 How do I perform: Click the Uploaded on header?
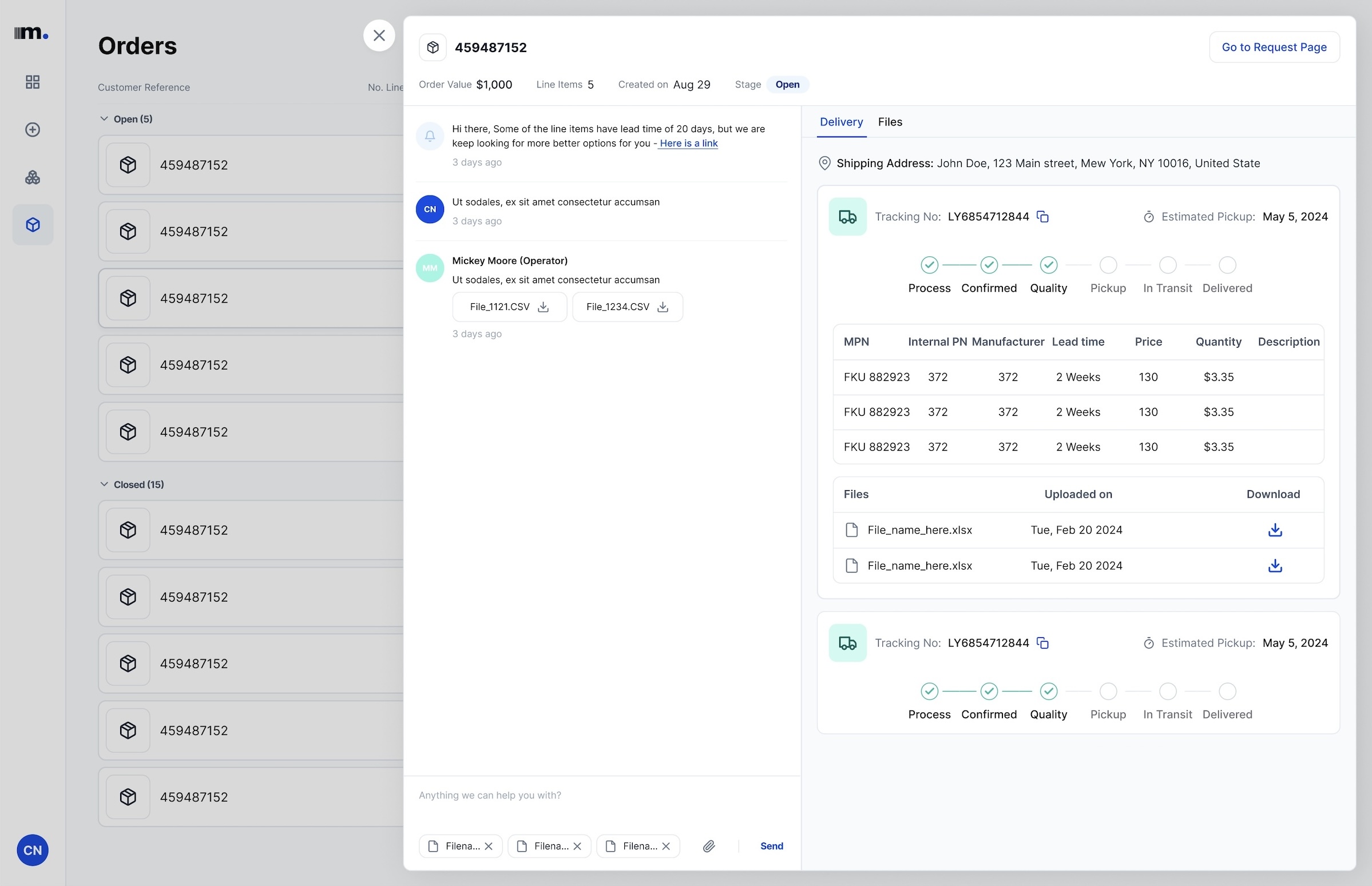point(1078,494)
